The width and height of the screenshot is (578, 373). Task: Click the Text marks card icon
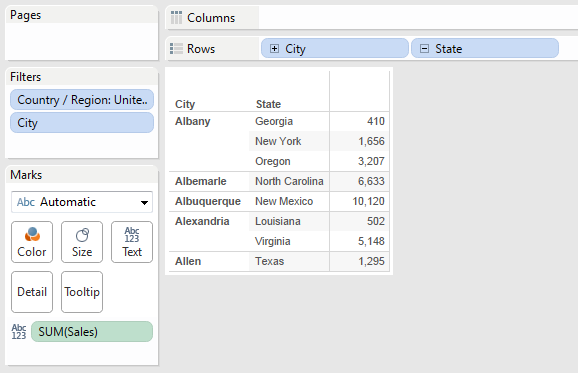[x=132, y=235]
